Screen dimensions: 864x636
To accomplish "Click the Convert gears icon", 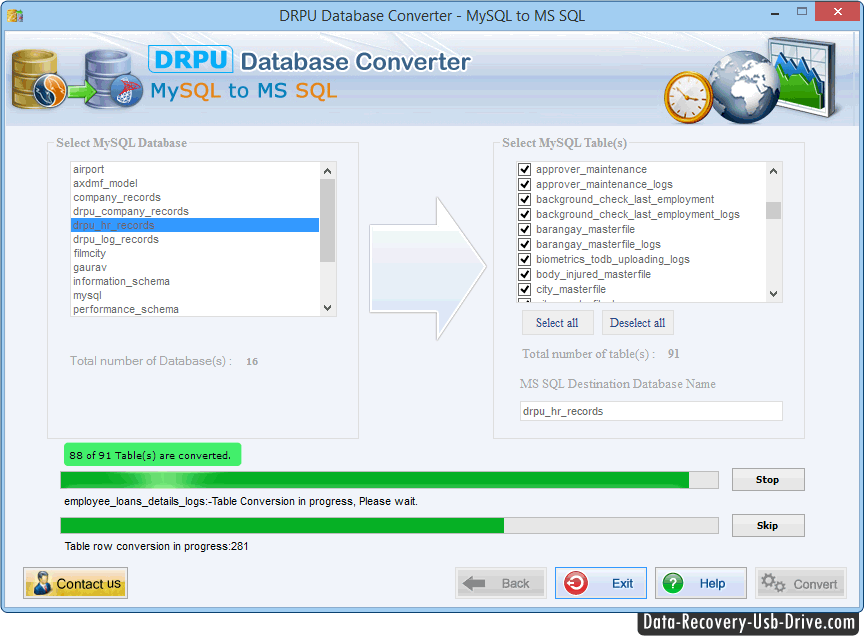I will 773,583.
